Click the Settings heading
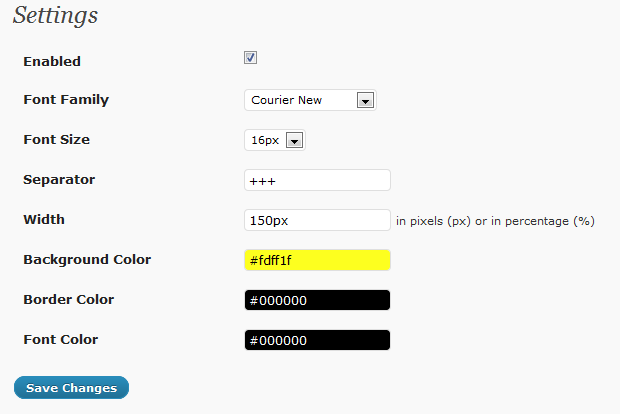The height and width of the screenshot is (414, 620). (56, 17)
